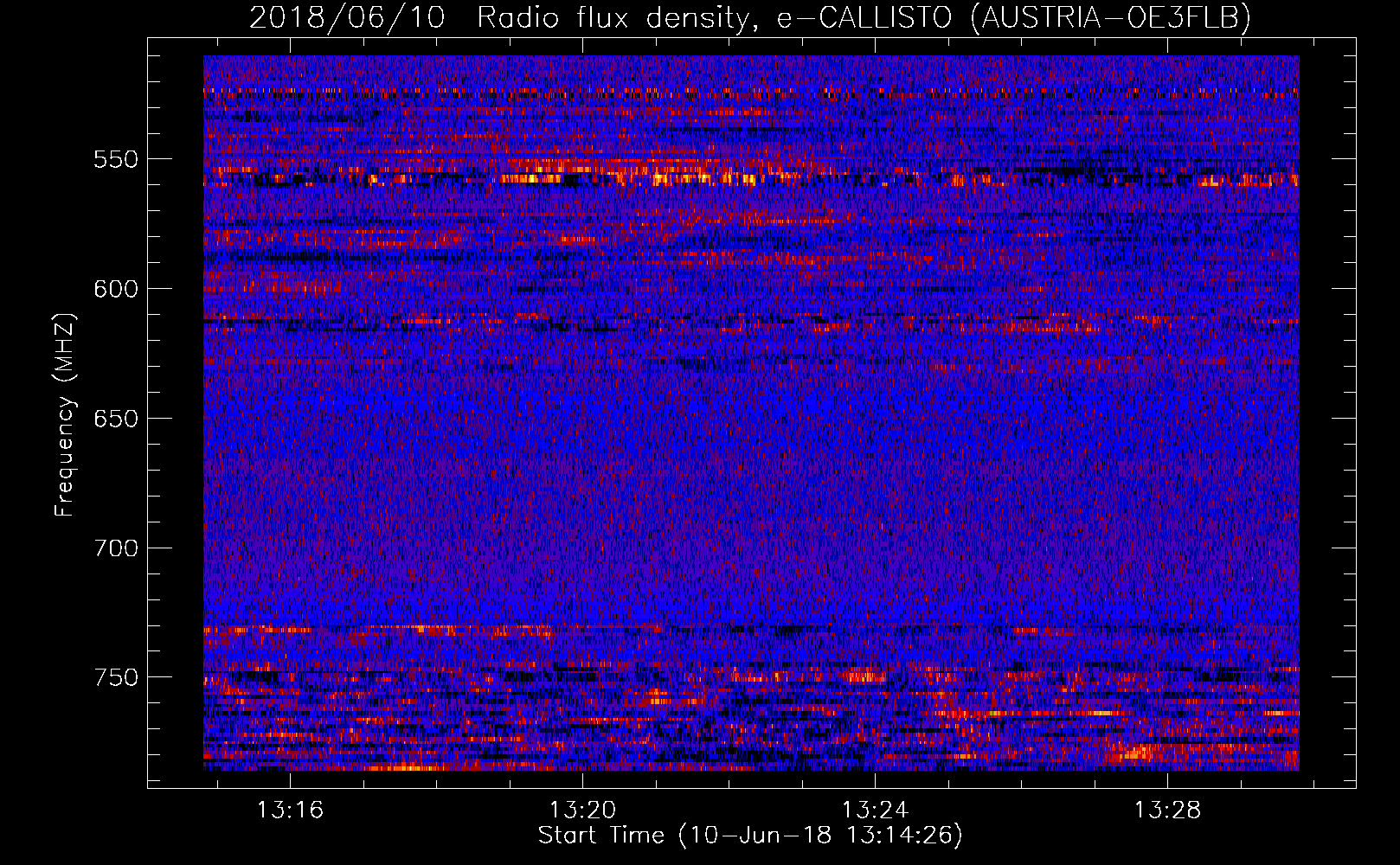Screen dimensions: 1400x865
Task: Click the 13:28 time tick label
Action: pyautogui.click(x=1167, y=810)
